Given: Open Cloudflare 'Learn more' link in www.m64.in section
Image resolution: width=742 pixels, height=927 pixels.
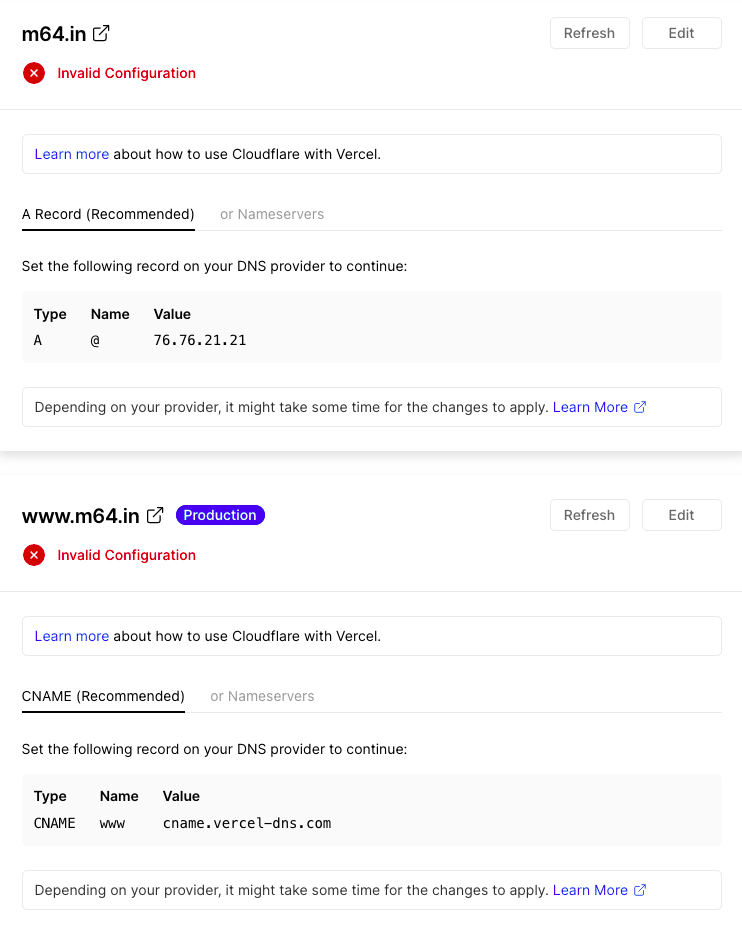Looking at the screenshot, I should point(72,636).
